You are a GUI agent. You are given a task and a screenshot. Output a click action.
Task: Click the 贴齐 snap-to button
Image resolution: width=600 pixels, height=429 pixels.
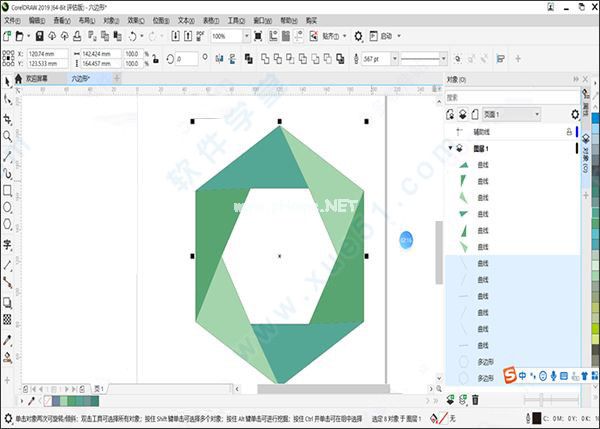tap(329, 36)
